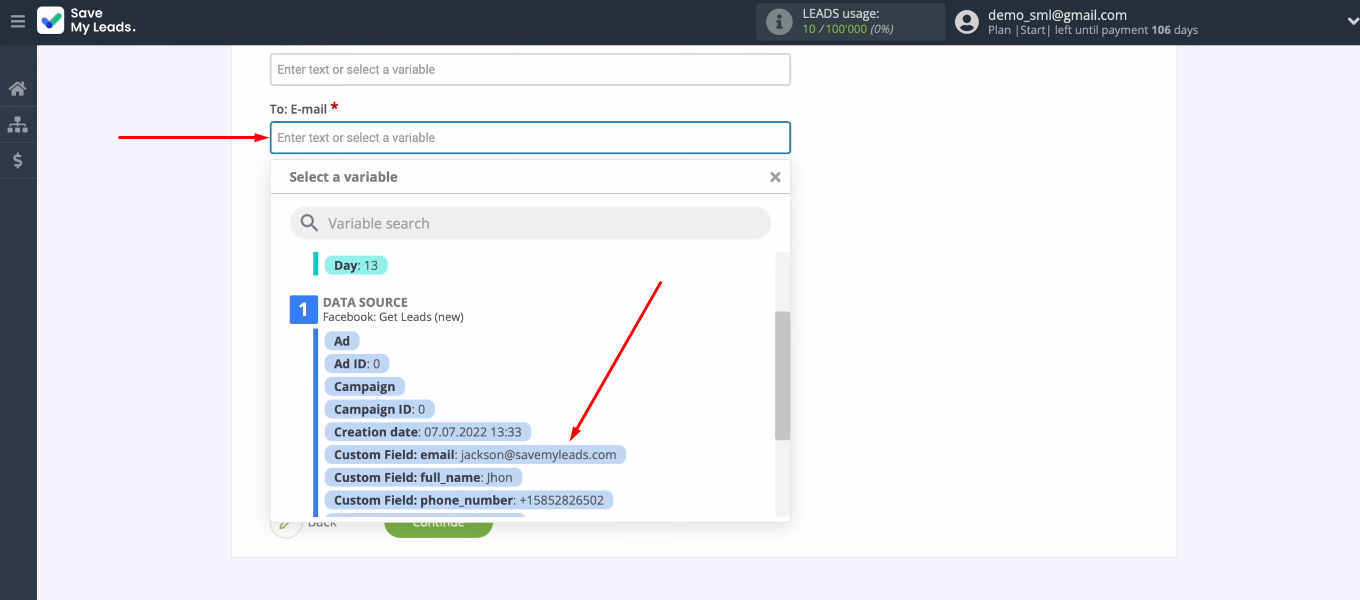Open the hamburger menu in top bar
Screen dimensions: 1360x600
tap(17, 21)
